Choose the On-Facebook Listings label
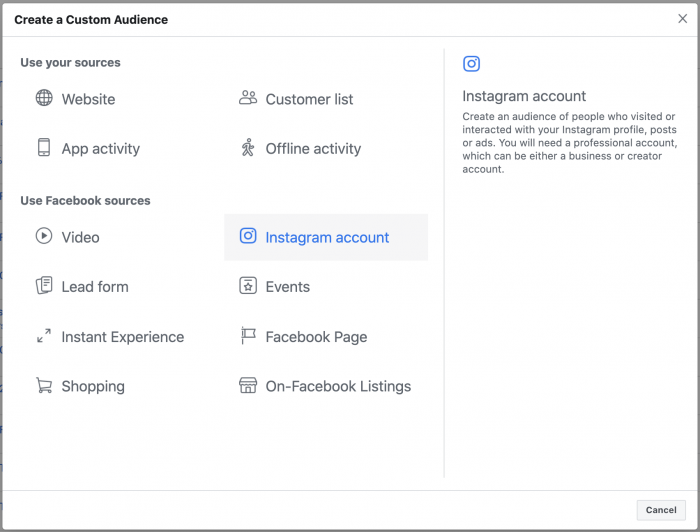700x532 pixels. (338, 386)
